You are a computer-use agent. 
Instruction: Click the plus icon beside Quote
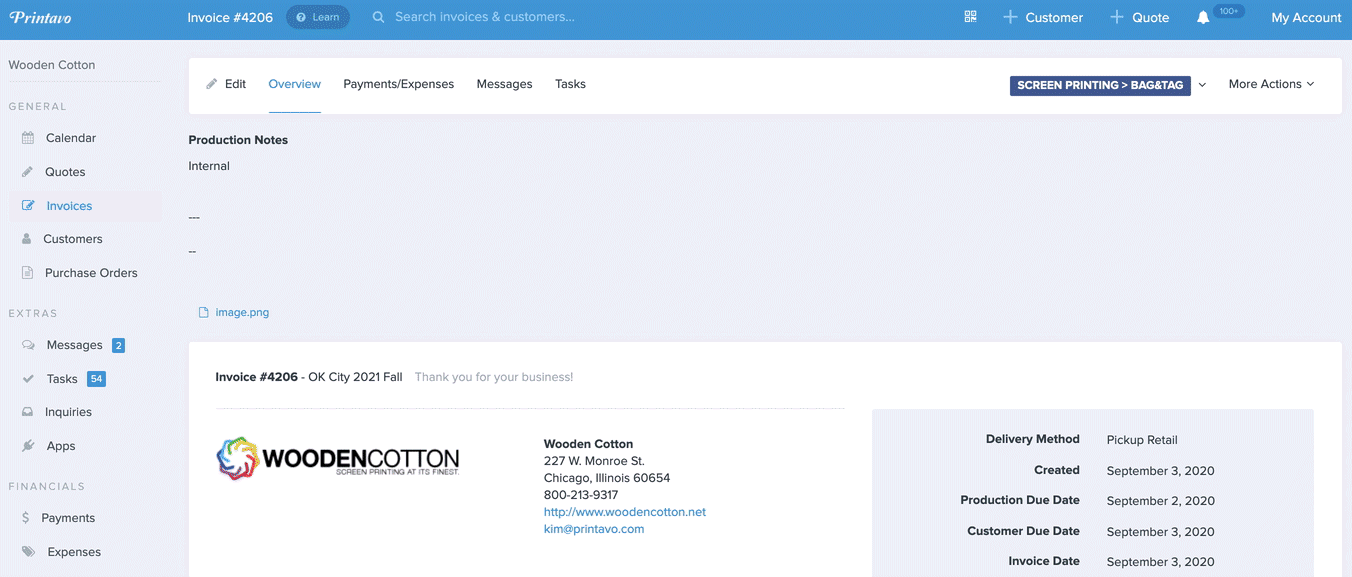(1117, 17)
